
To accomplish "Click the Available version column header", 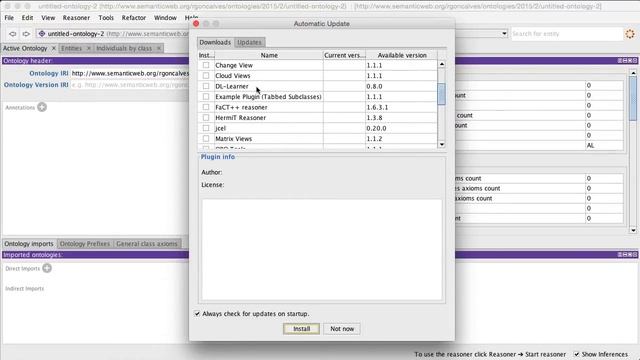I will [x=402, y=55].
